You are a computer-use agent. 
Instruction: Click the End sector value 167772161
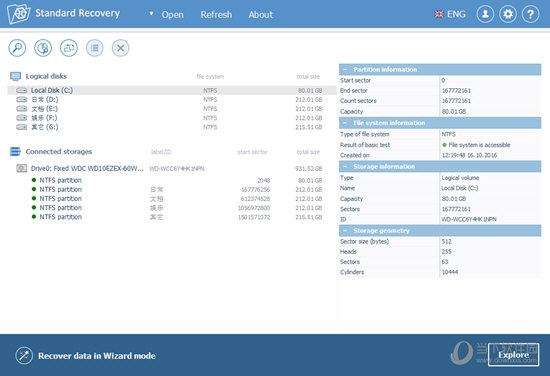click(x=456, y=90)
